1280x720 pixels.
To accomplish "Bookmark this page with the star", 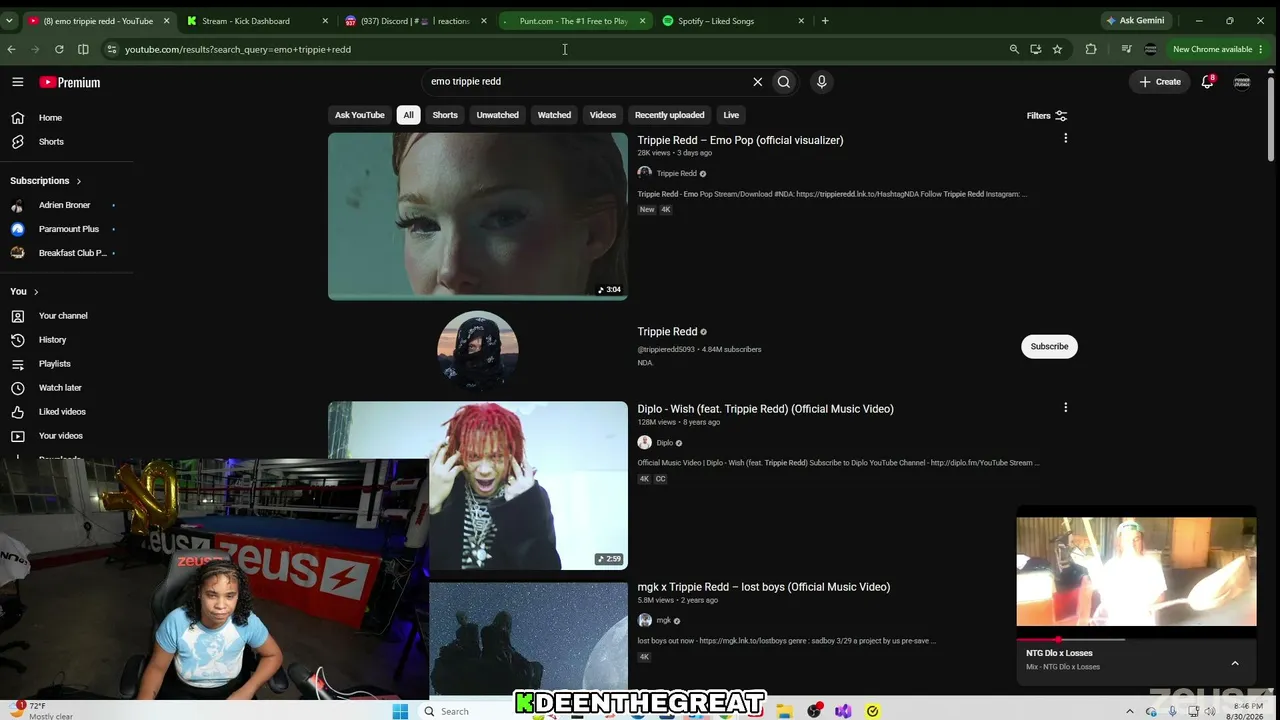I will 1057,49.
